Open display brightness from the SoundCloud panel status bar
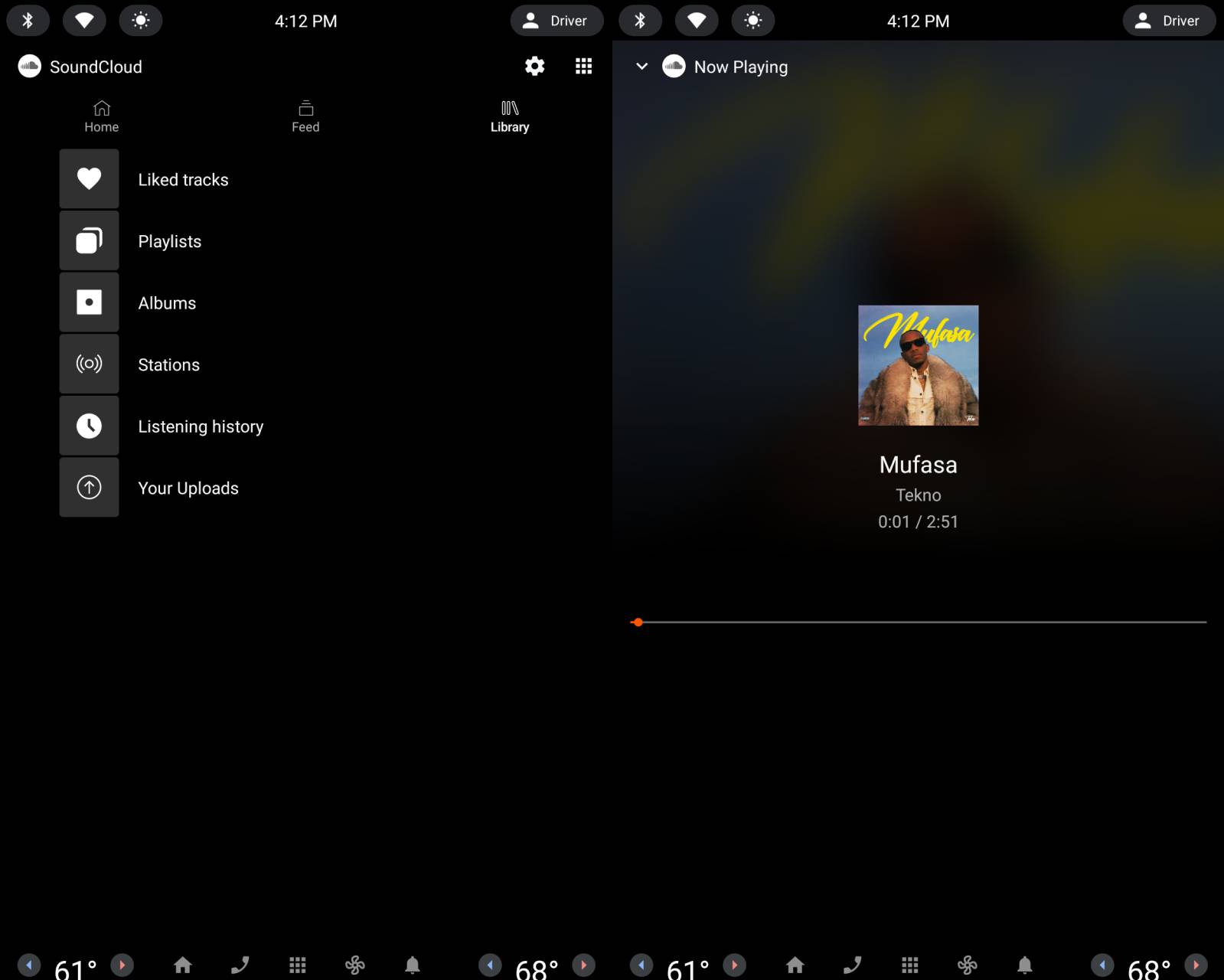The height and width of the screenshot is (980, 1224). pyautogui.click(x=141, y=21)
